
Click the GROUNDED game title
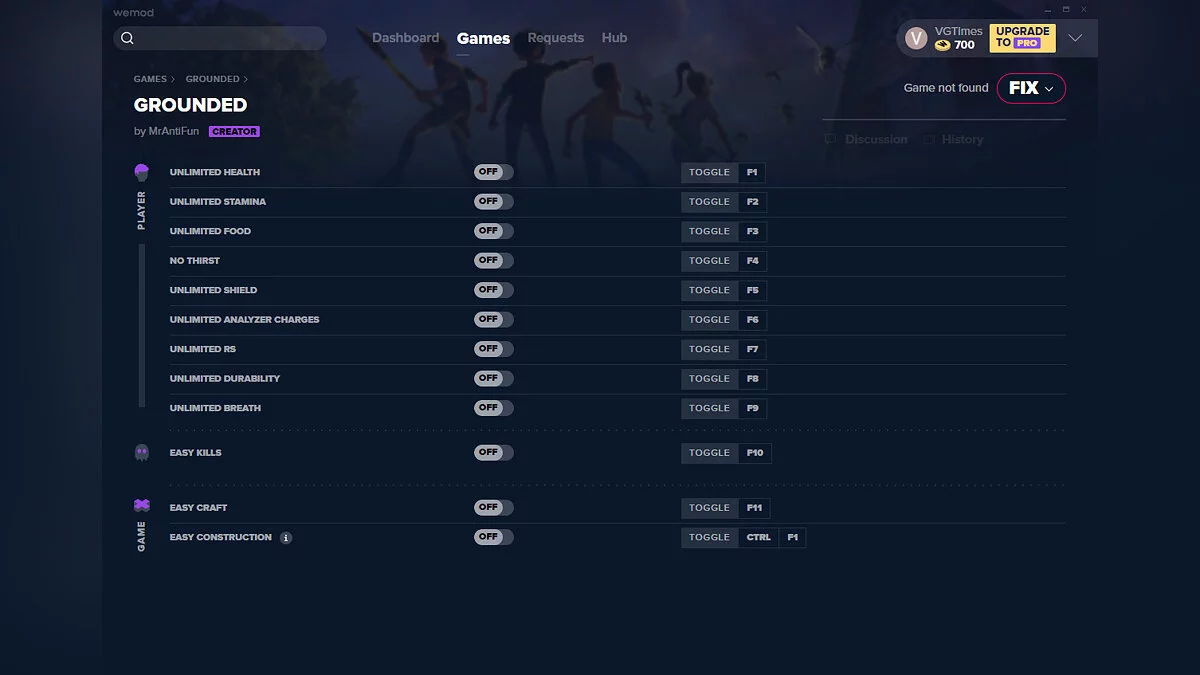[x=191, y=105]
